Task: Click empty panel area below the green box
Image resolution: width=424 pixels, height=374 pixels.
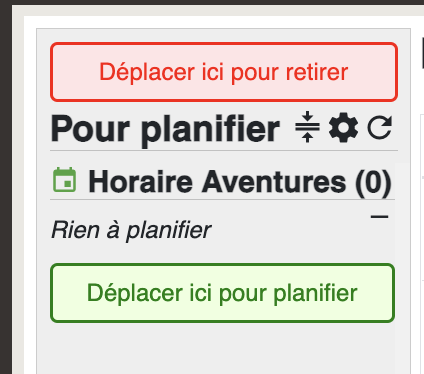Action: coord(222,348)
